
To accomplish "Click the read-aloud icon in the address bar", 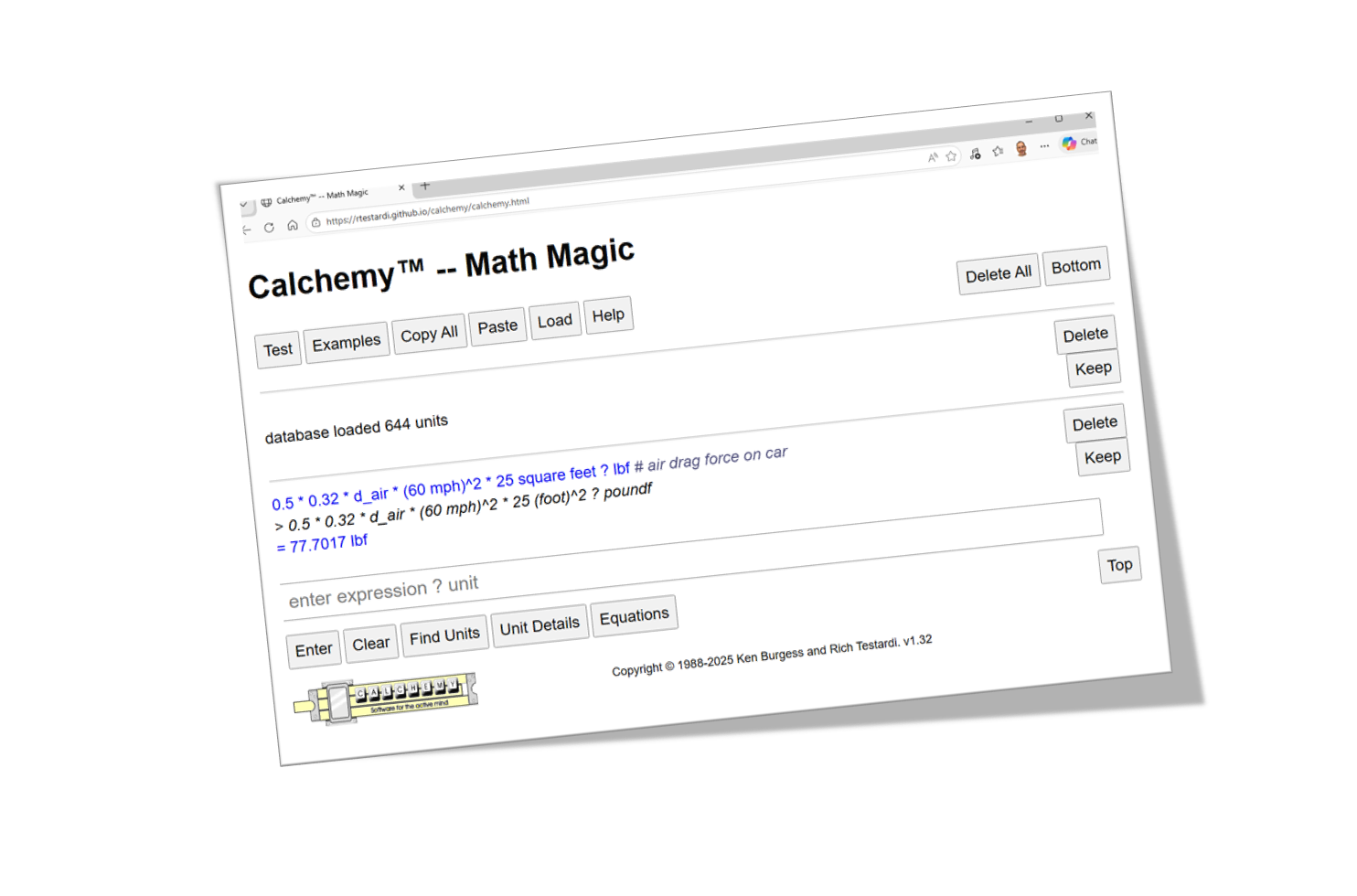I will 934,155.
